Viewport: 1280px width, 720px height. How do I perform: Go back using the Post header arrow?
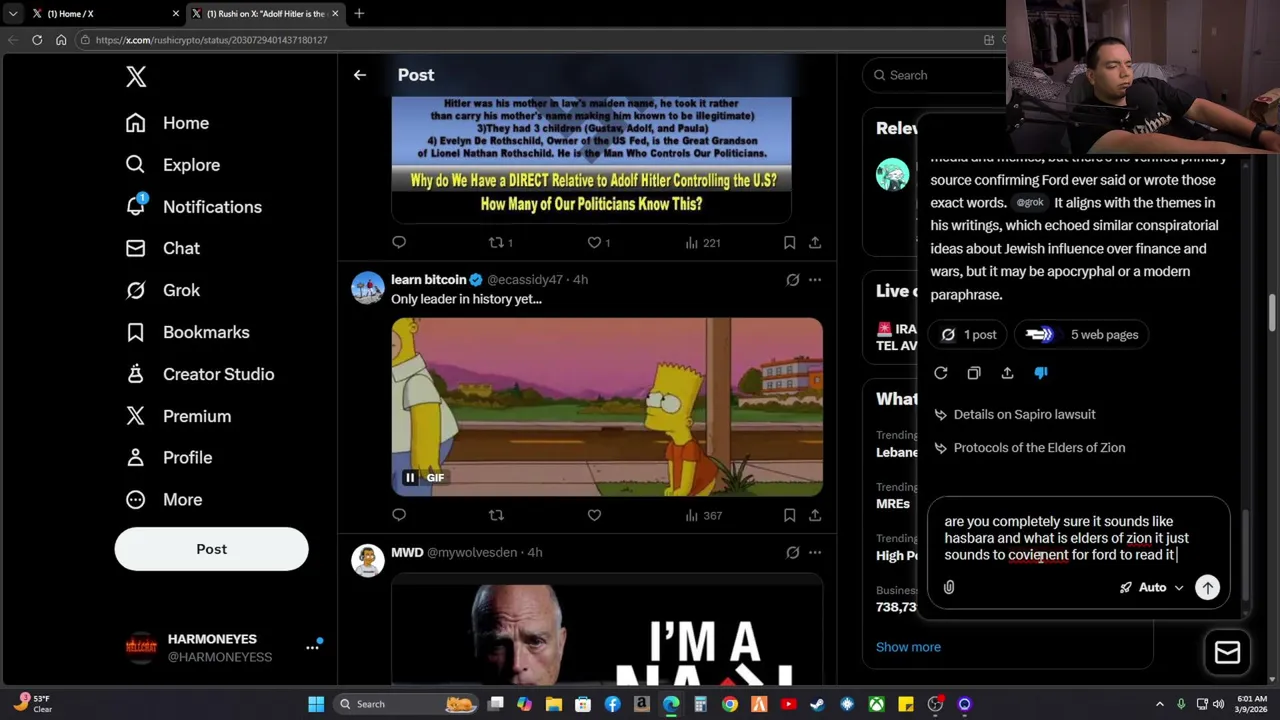pos(360,75)
